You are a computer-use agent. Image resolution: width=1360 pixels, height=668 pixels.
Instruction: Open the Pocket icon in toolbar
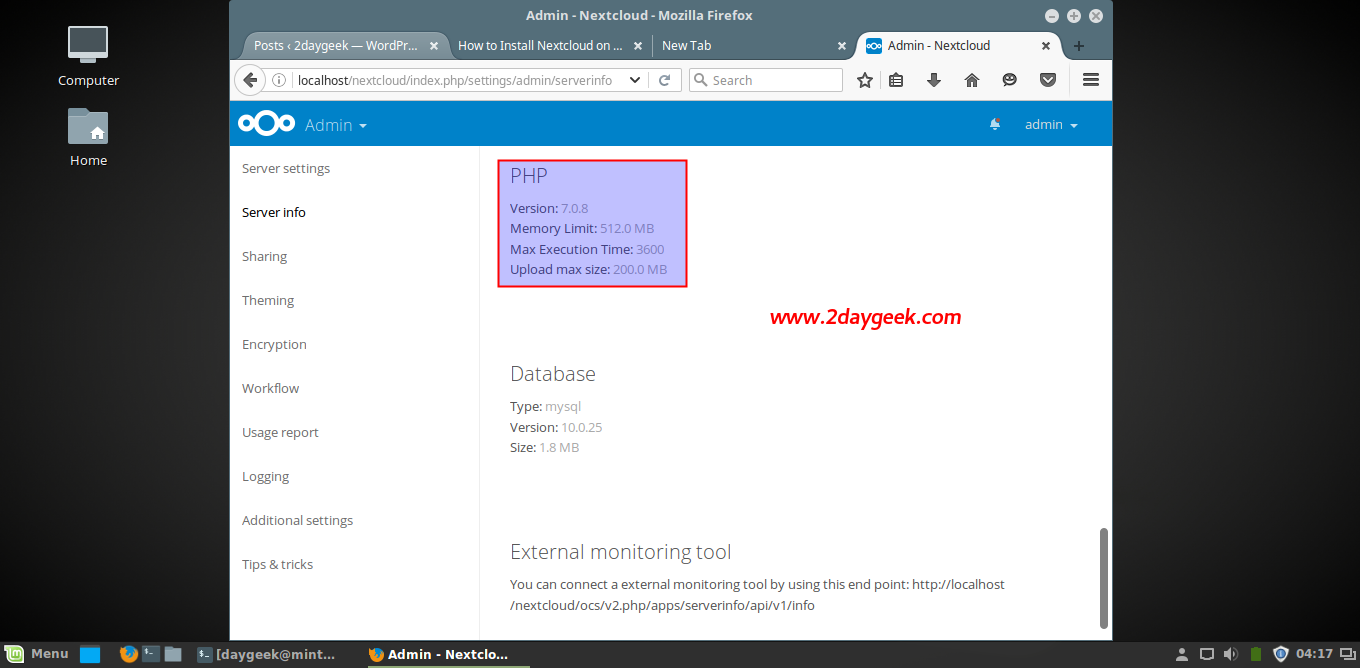[1048, 80]
